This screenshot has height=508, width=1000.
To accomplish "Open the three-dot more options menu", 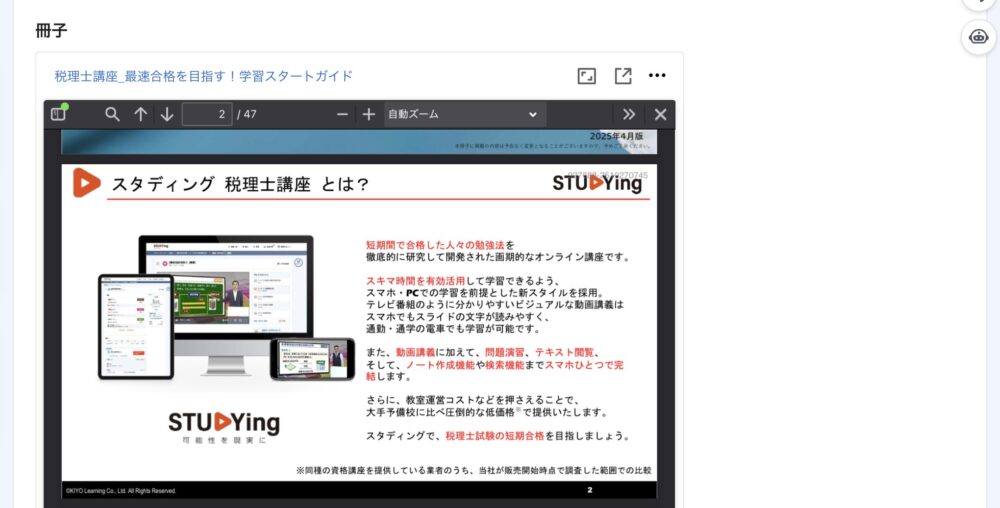I will pyautogui.click(x=657, y=76).
